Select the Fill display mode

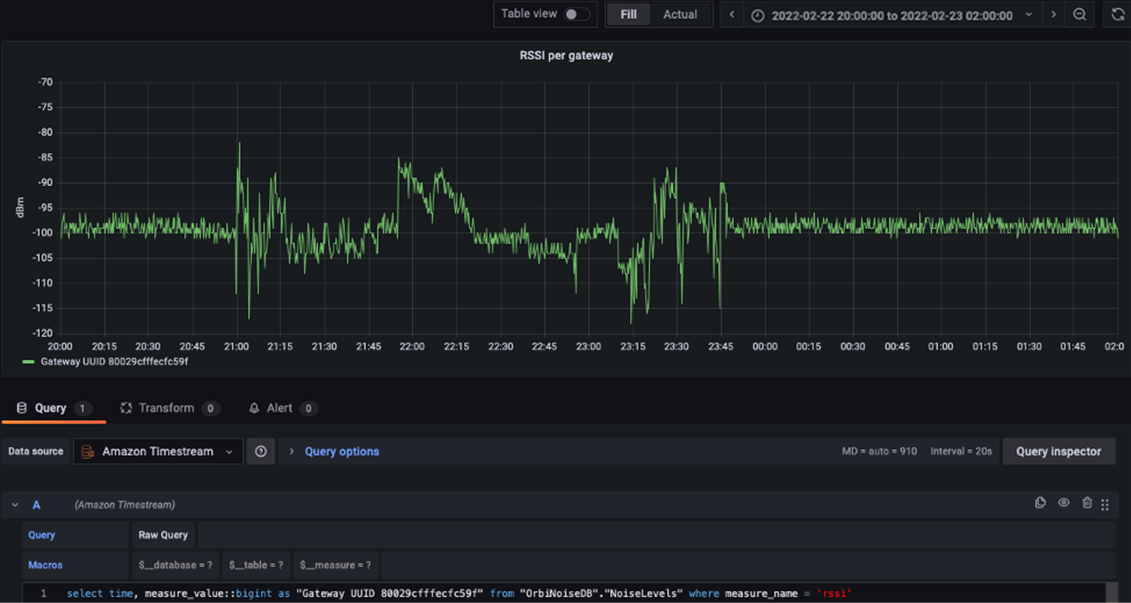point(628,15)
